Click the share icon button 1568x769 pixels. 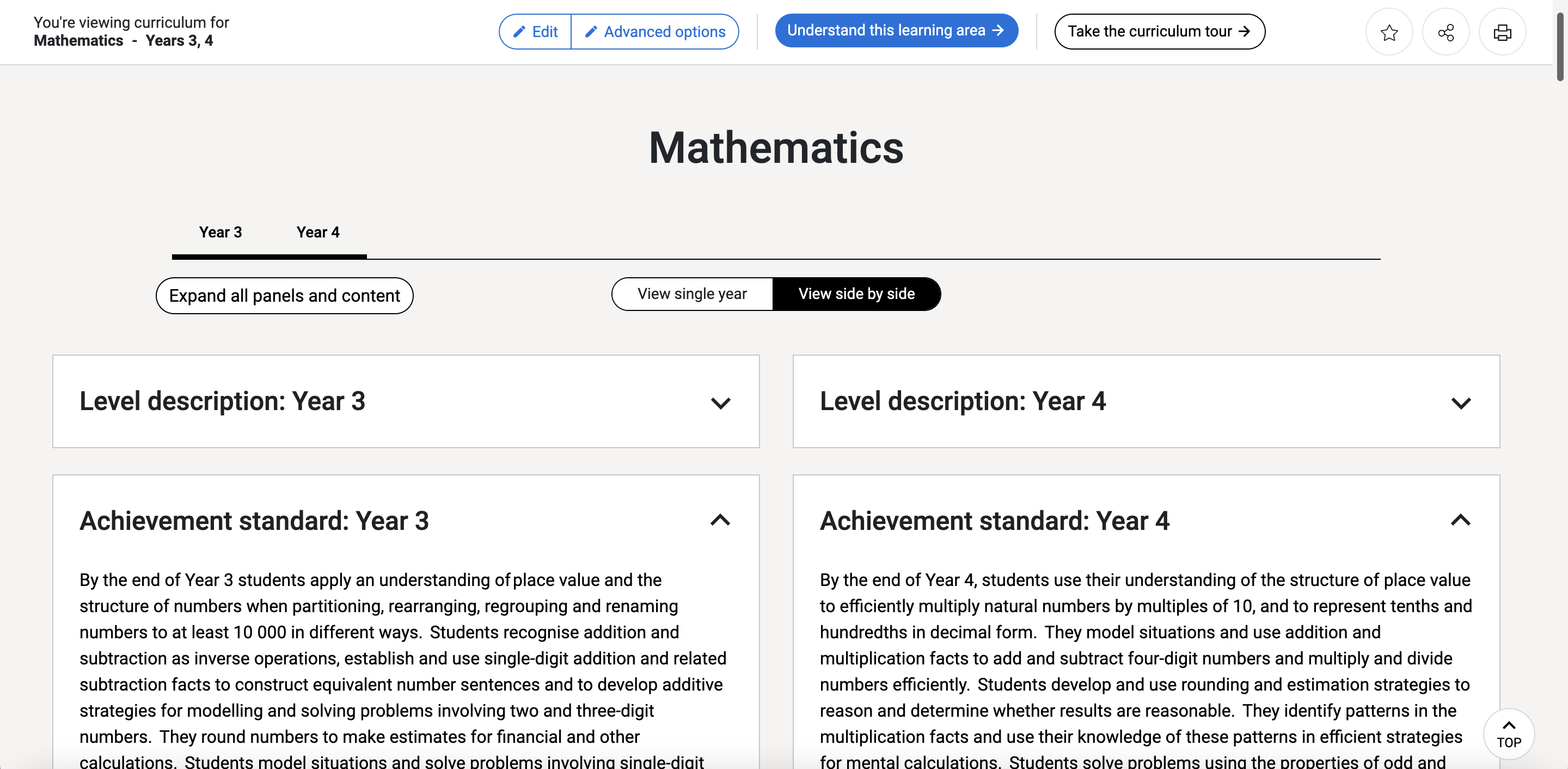[1445, 32]
